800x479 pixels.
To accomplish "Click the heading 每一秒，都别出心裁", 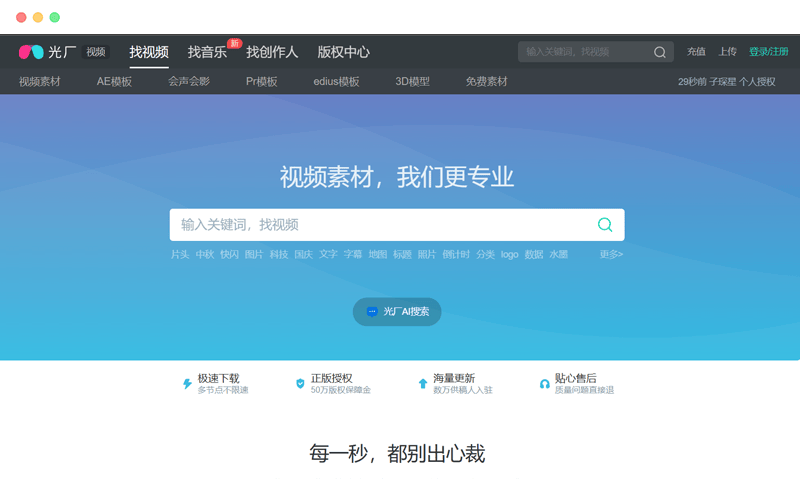I will [397, 453].
